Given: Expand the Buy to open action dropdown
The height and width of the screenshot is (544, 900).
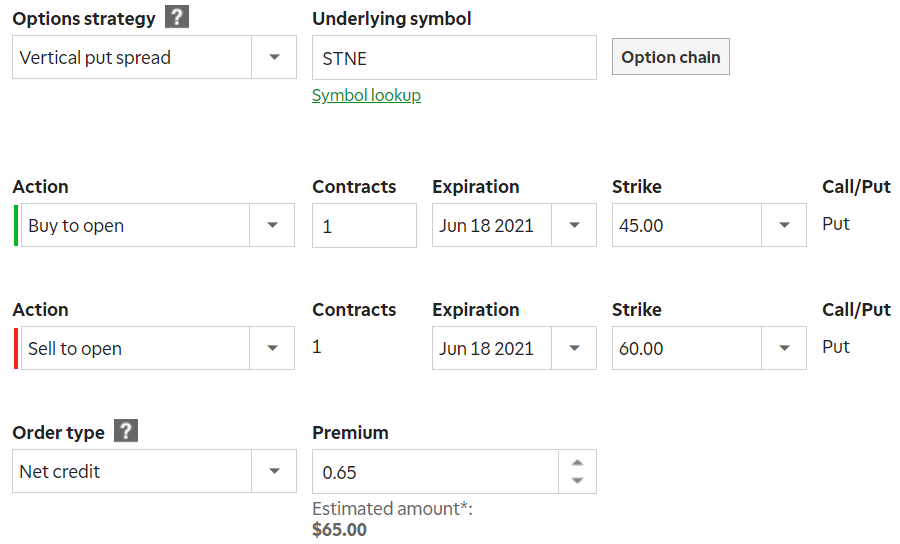Looking at the screenshot, I should click(x=158, y=226).
